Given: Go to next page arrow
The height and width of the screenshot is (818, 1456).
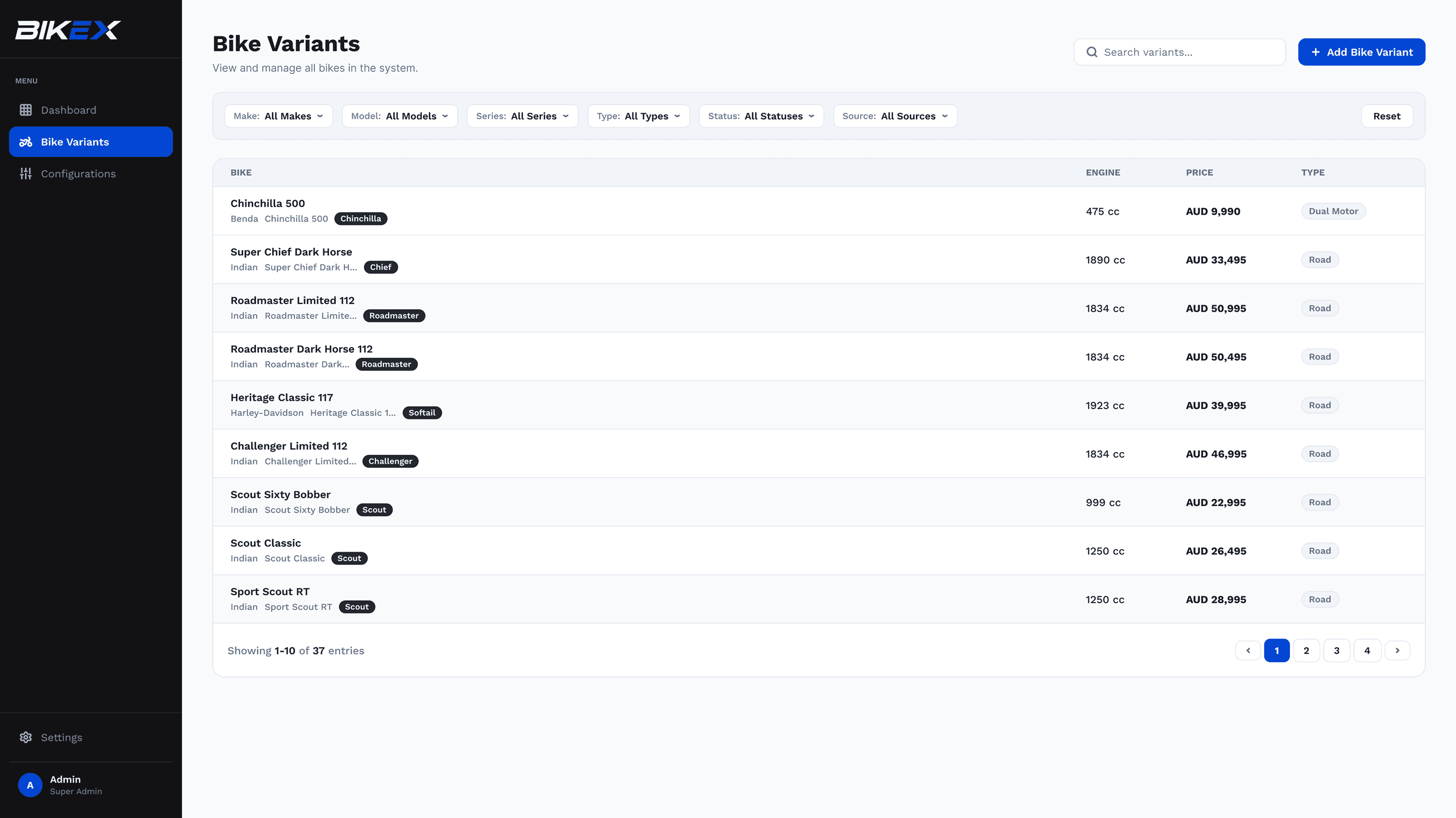Looking at the screenshot, I should [1397, 651].
